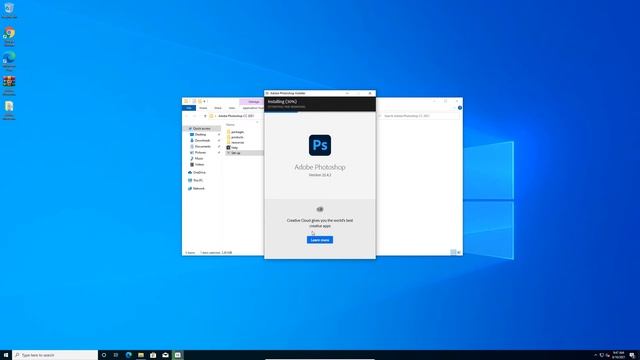Select the packages folder in Explorer

coord(237,132)
